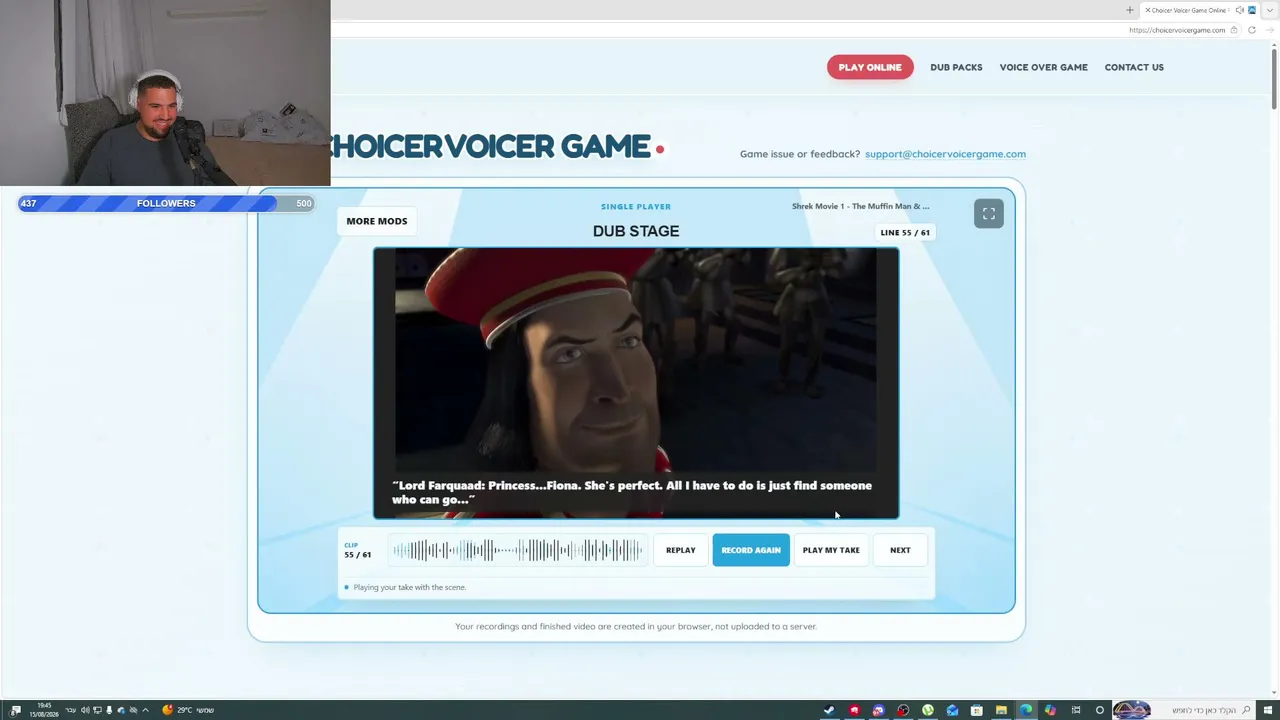Image resolution: width=1280 pixels, height=720 pixels.
Task: Replay the current clip
Action: pos(680,550)
